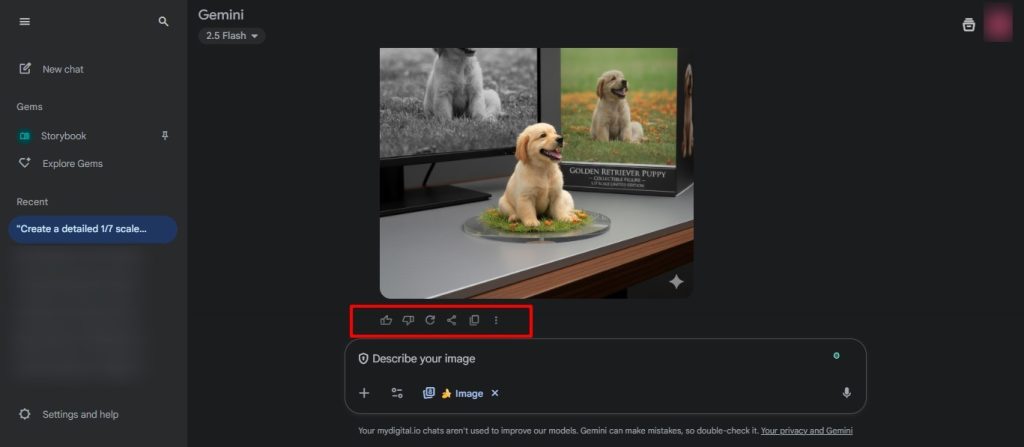Start a New chat
The width and height of the screenshot is (1024, 447).
[x=62, y=69]
